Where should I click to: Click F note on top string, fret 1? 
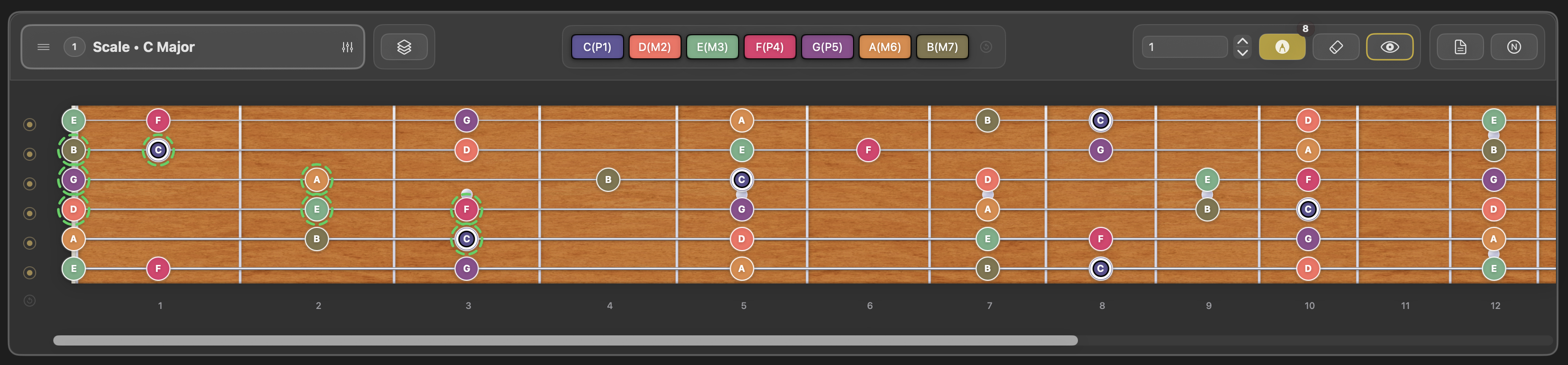[158, 120]
